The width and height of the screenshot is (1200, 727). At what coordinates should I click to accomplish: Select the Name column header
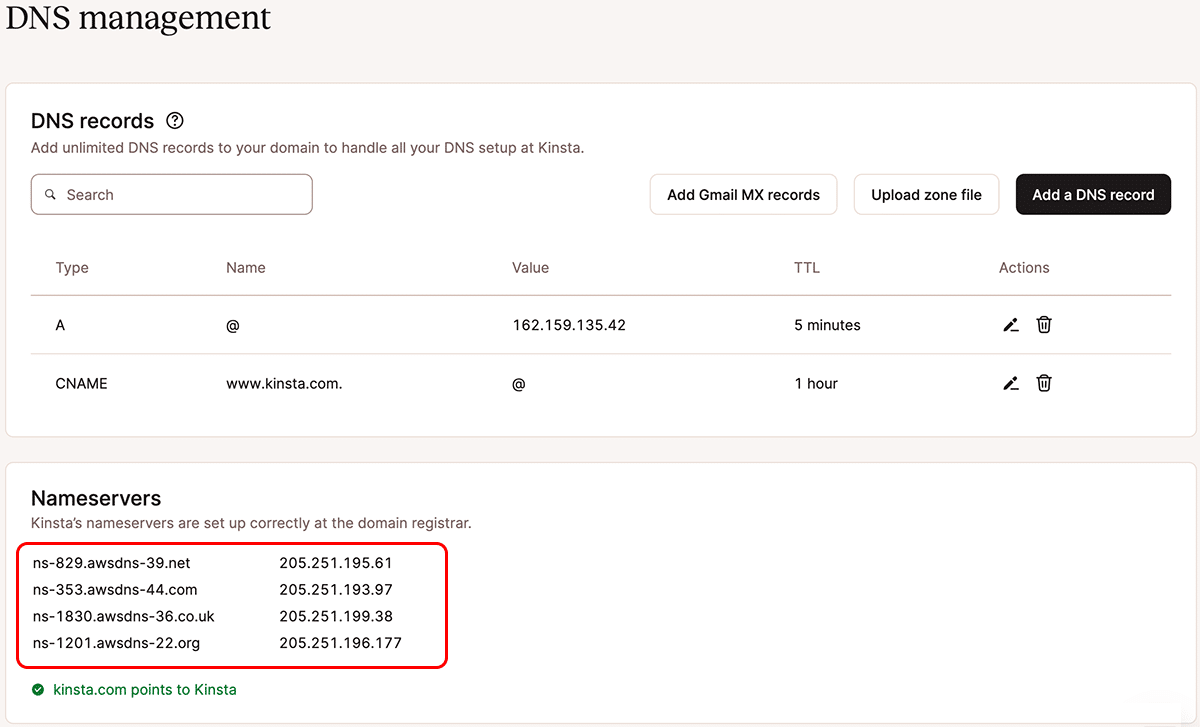tap(246, 268)
